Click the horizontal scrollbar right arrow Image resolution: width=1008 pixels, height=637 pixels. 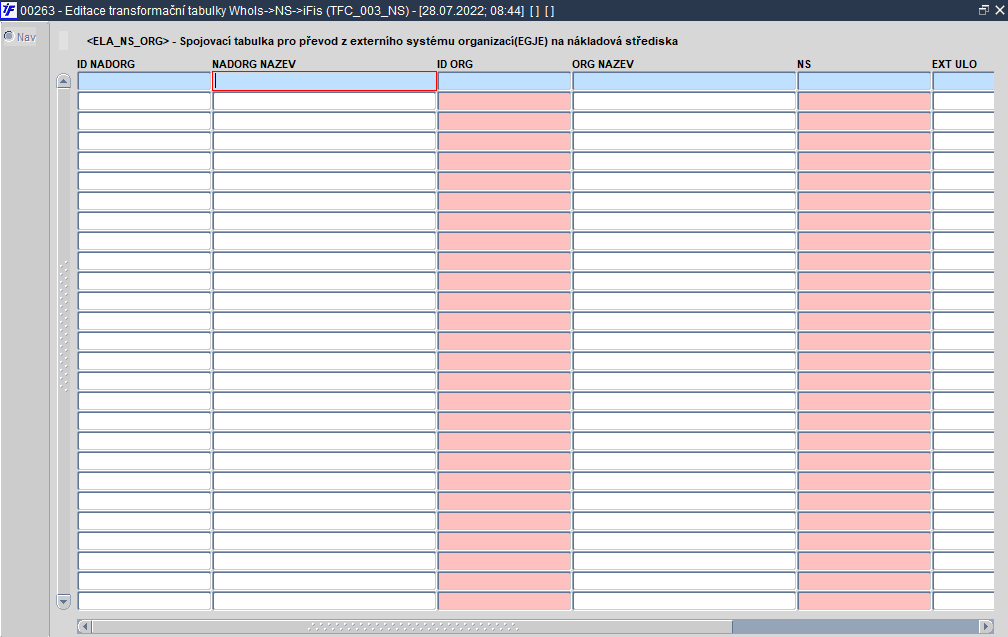(x=986, y=626)
